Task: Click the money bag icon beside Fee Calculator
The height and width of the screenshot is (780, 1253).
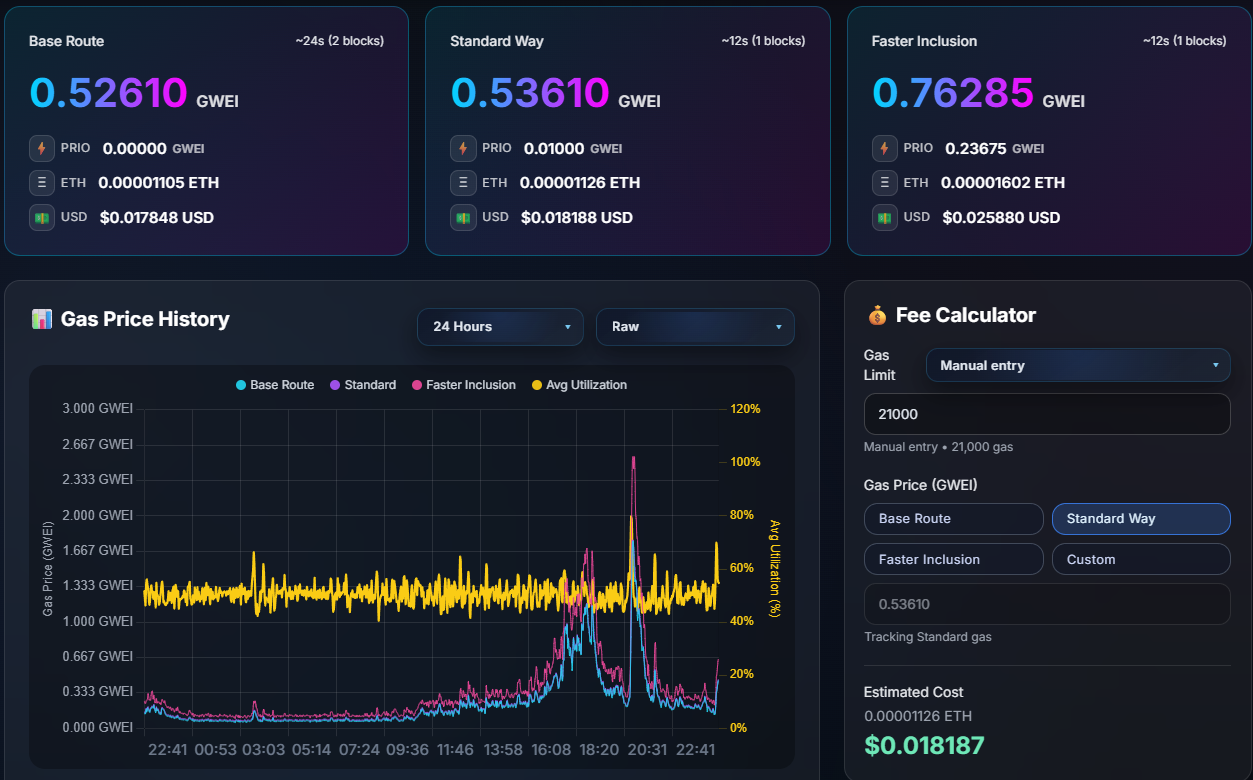Action: coord(877,316)
